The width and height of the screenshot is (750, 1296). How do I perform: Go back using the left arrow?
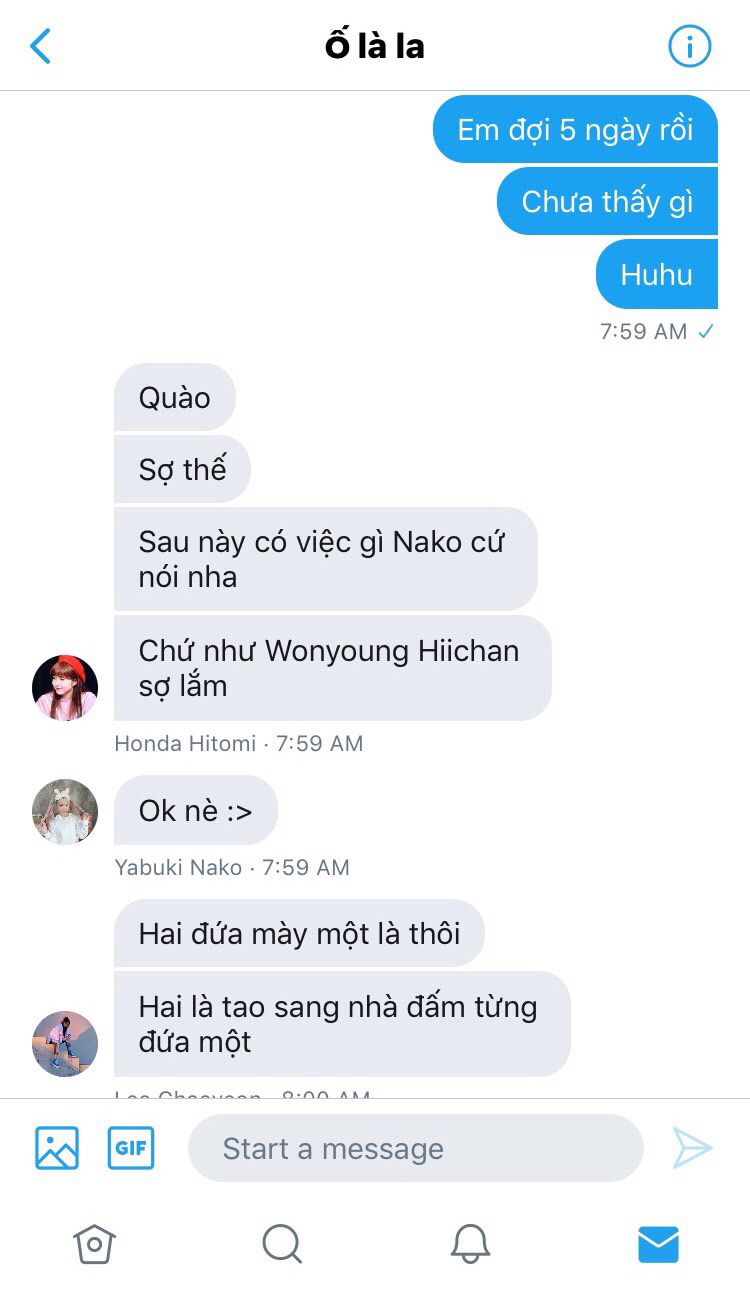40,46
